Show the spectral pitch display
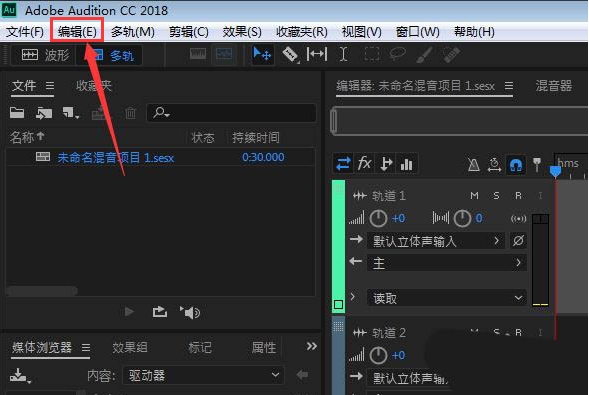 [x=224, y=55]
